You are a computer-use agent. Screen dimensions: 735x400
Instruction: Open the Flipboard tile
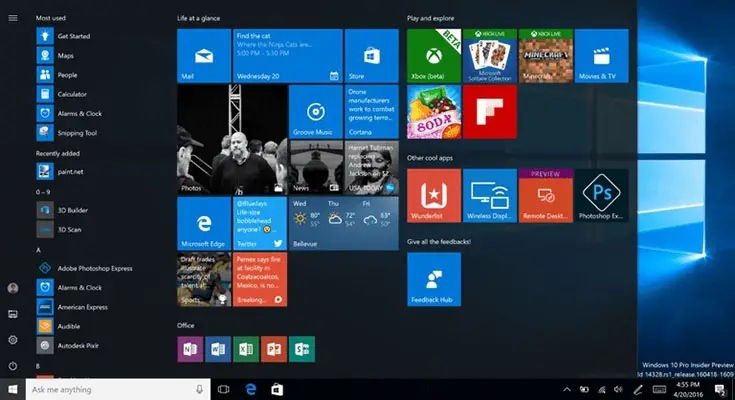click(x=489, y=112)
